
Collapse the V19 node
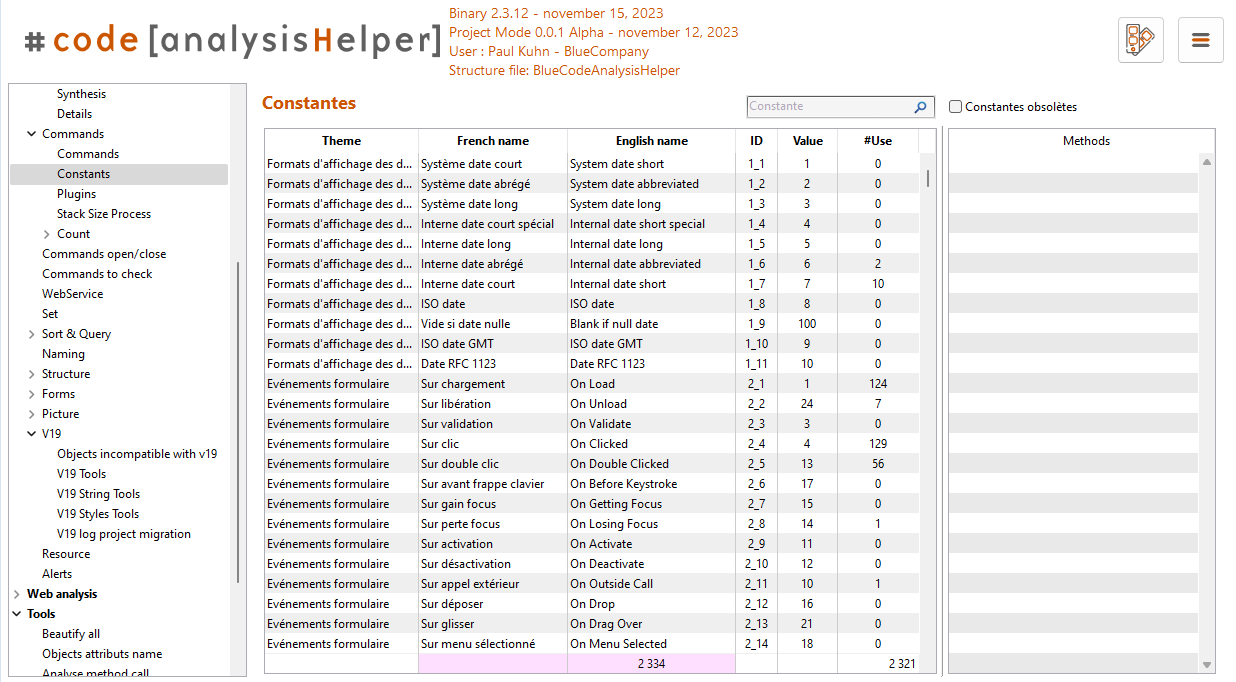tap(32, 434)
